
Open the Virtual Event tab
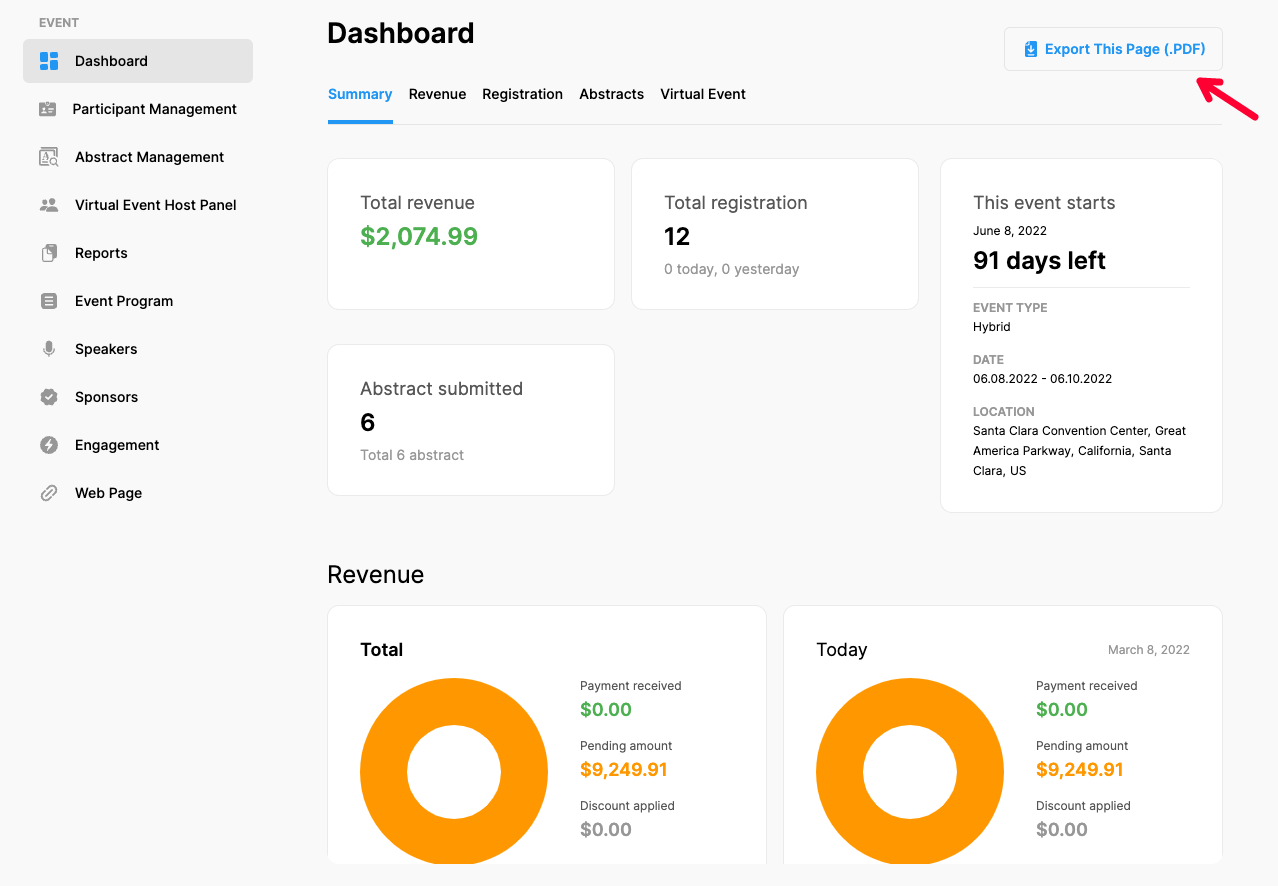[703, 93]
